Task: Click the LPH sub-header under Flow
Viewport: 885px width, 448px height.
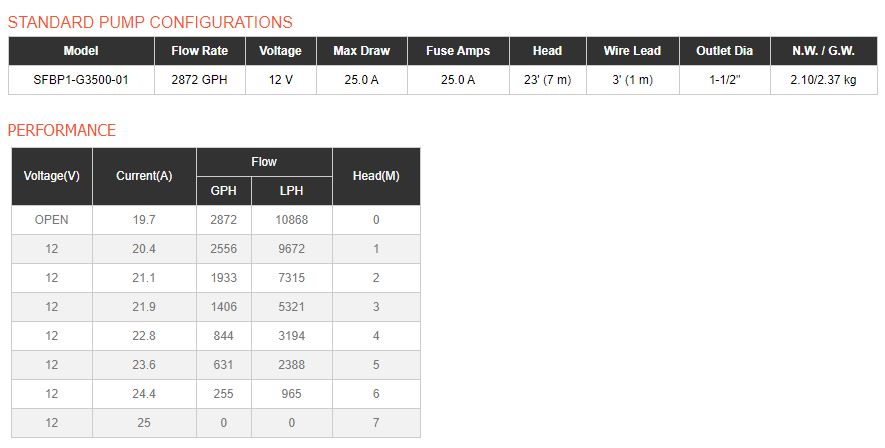Action: coord(291,191)
